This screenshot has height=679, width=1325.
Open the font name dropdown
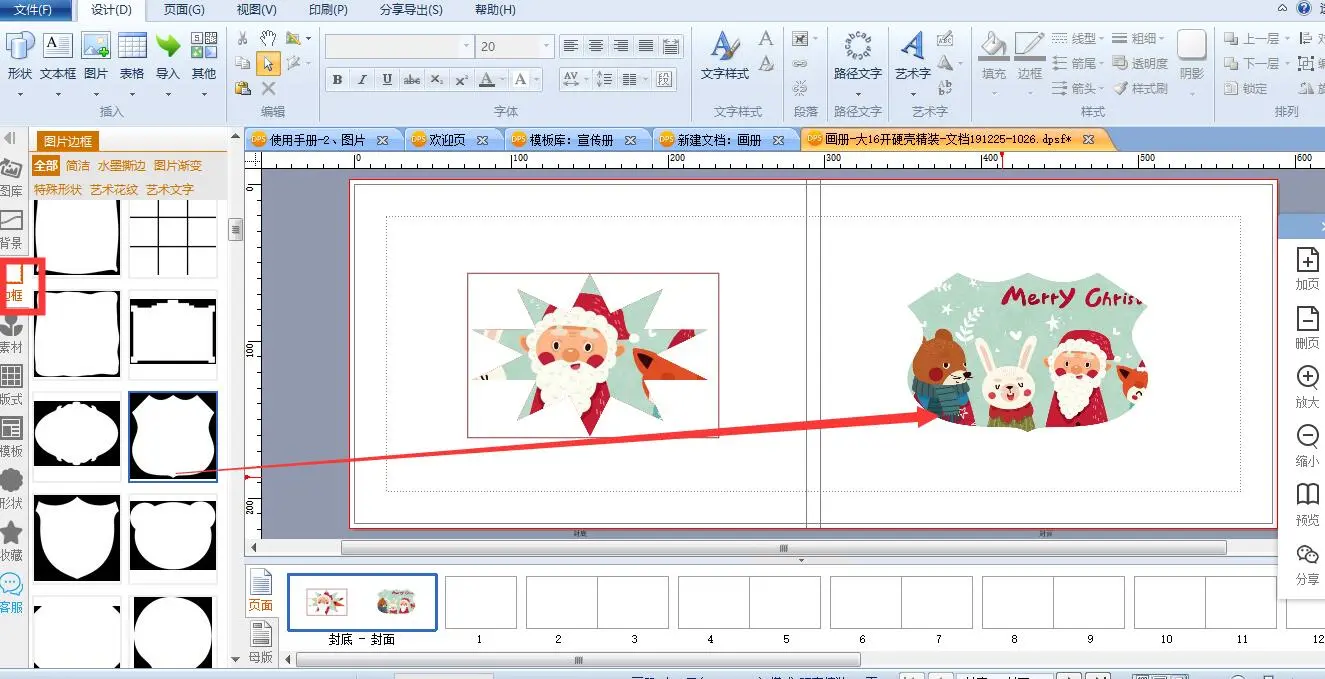pyautogui.click(x=466, y=46)
